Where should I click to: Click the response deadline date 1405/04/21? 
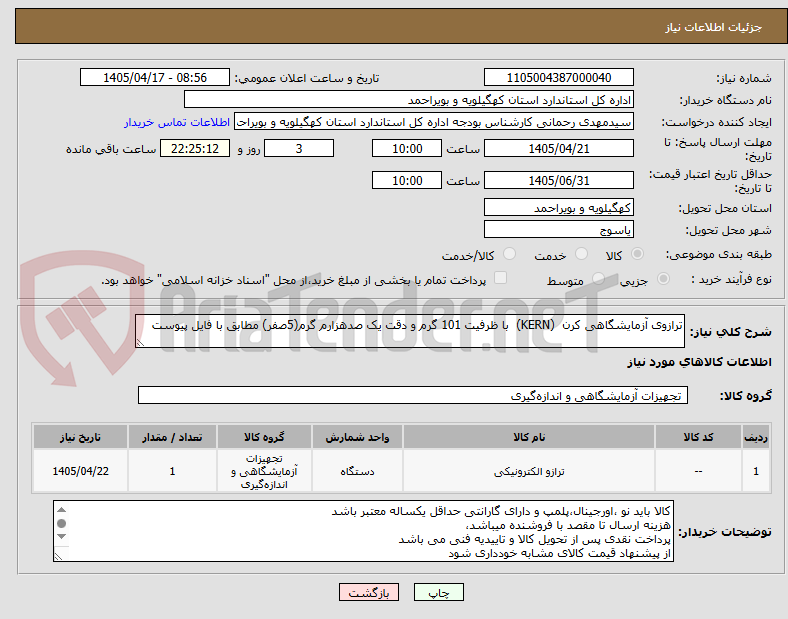(559, 148)
